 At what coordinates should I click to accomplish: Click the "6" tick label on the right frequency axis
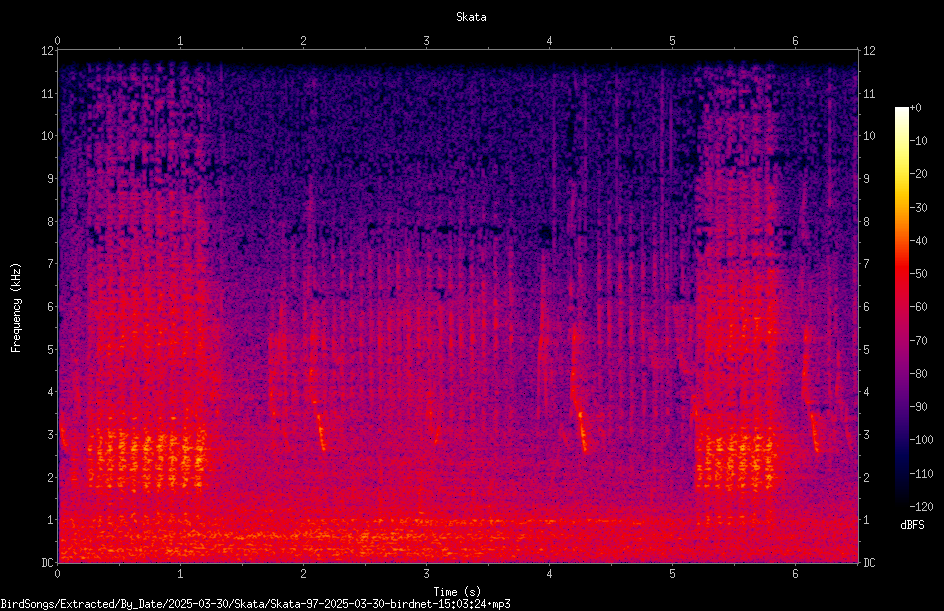[x=866, y=306]
